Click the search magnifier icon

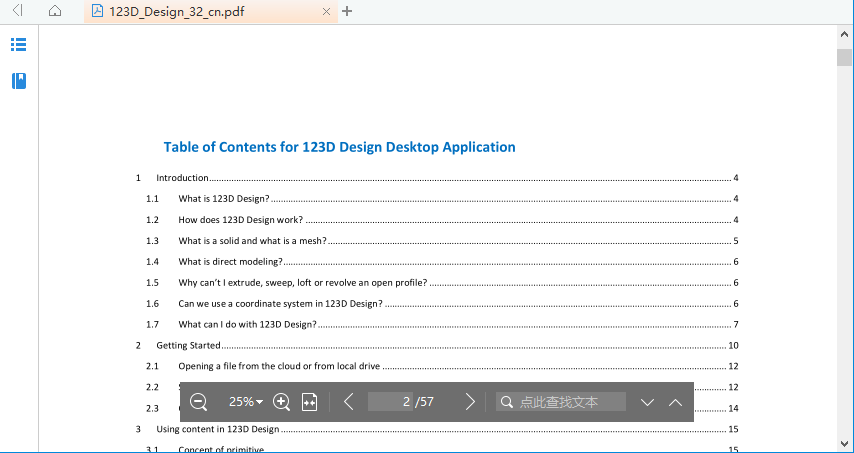(x=507, y=402)
